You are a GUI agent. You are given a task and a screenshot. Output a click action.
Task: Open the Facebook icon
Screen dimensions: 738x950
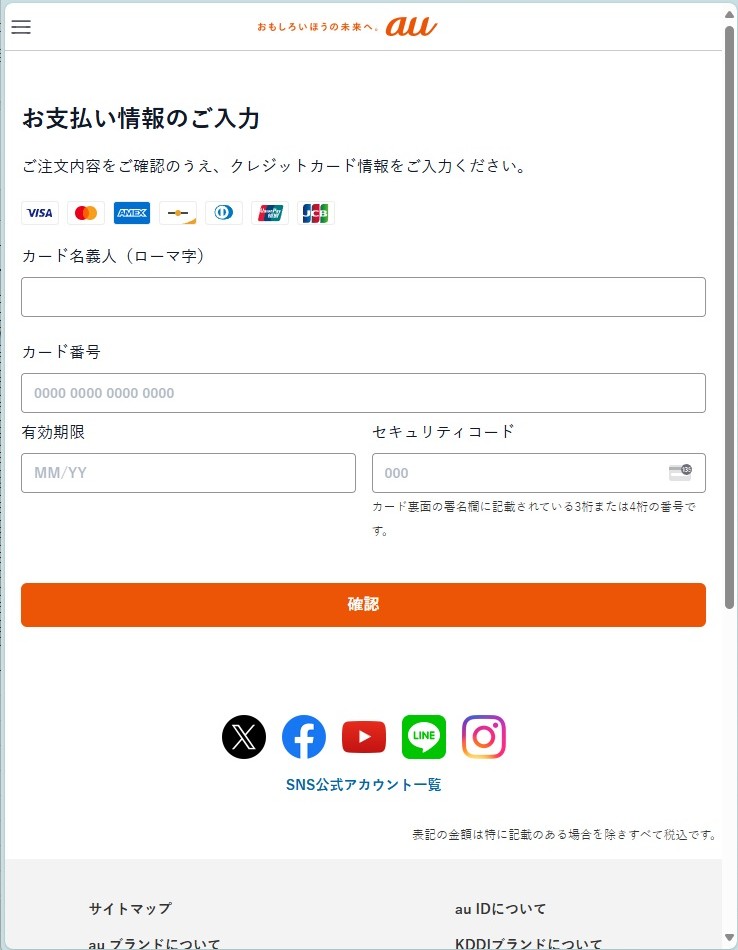(304, 737)
